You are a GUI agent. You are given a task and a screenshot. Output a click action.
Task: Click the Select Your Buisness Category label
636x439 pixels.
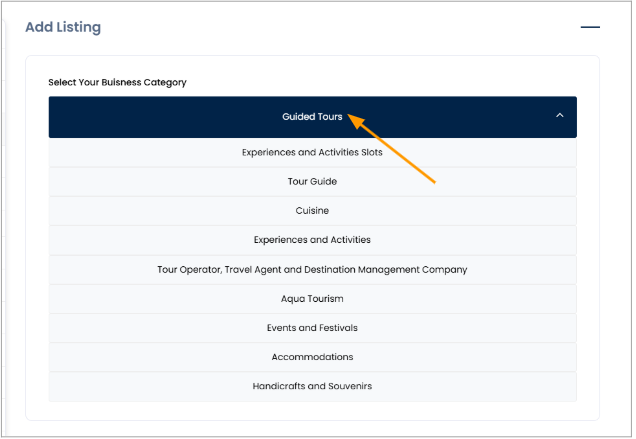coord(117,82)
